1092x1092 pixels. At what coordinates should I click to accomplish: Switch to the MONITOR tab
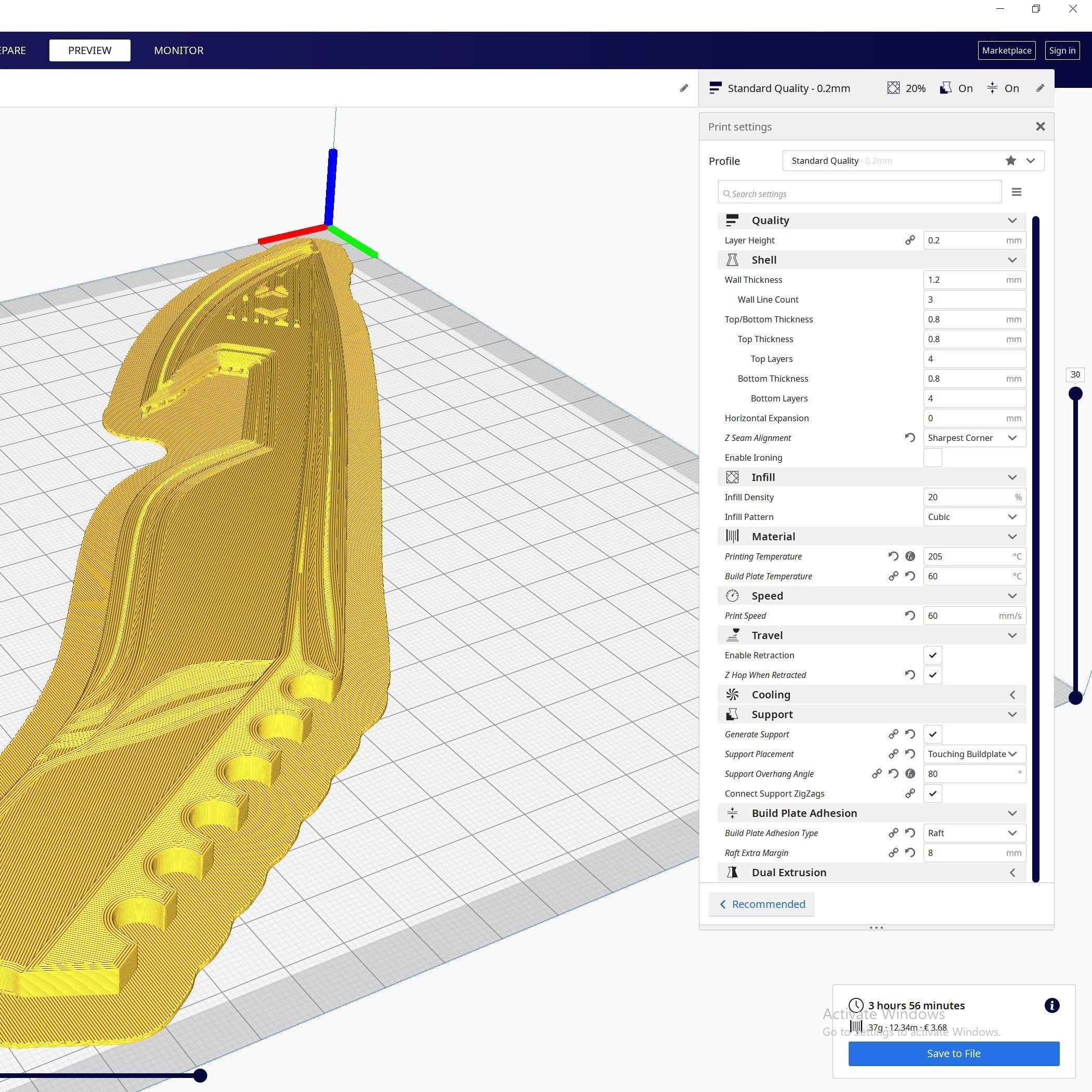(178, 50)
